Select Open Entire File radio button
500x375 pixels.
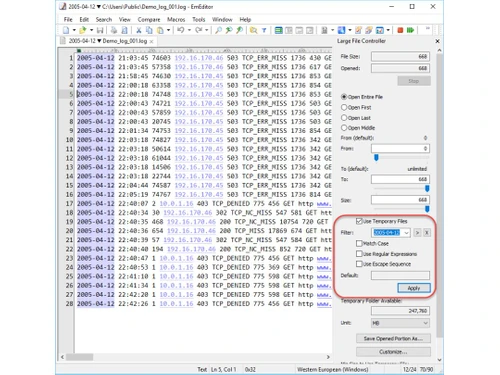coord(344,97)
